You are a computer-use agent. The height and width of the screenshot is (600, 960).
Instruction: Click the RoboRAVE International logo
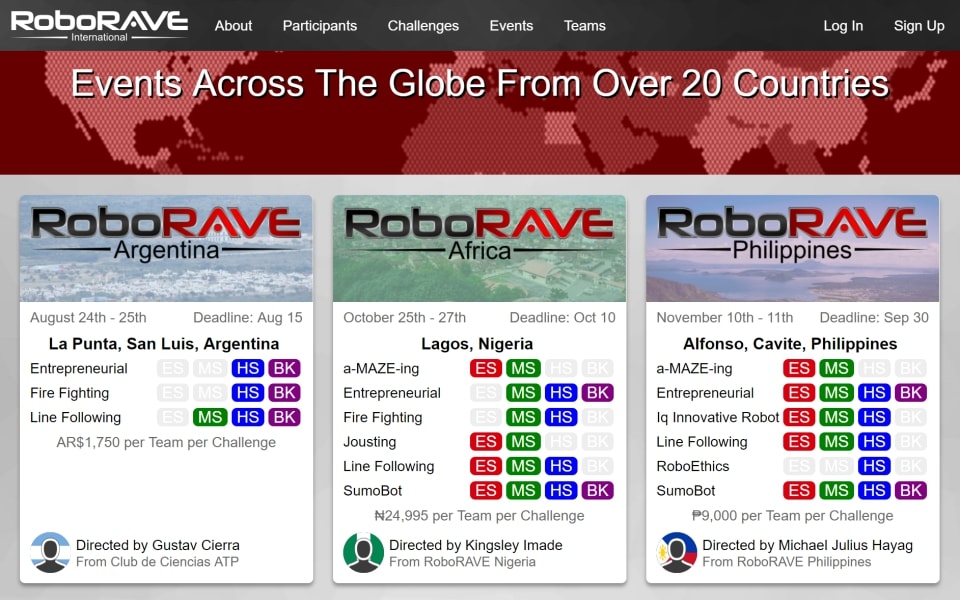coord(99,25)
